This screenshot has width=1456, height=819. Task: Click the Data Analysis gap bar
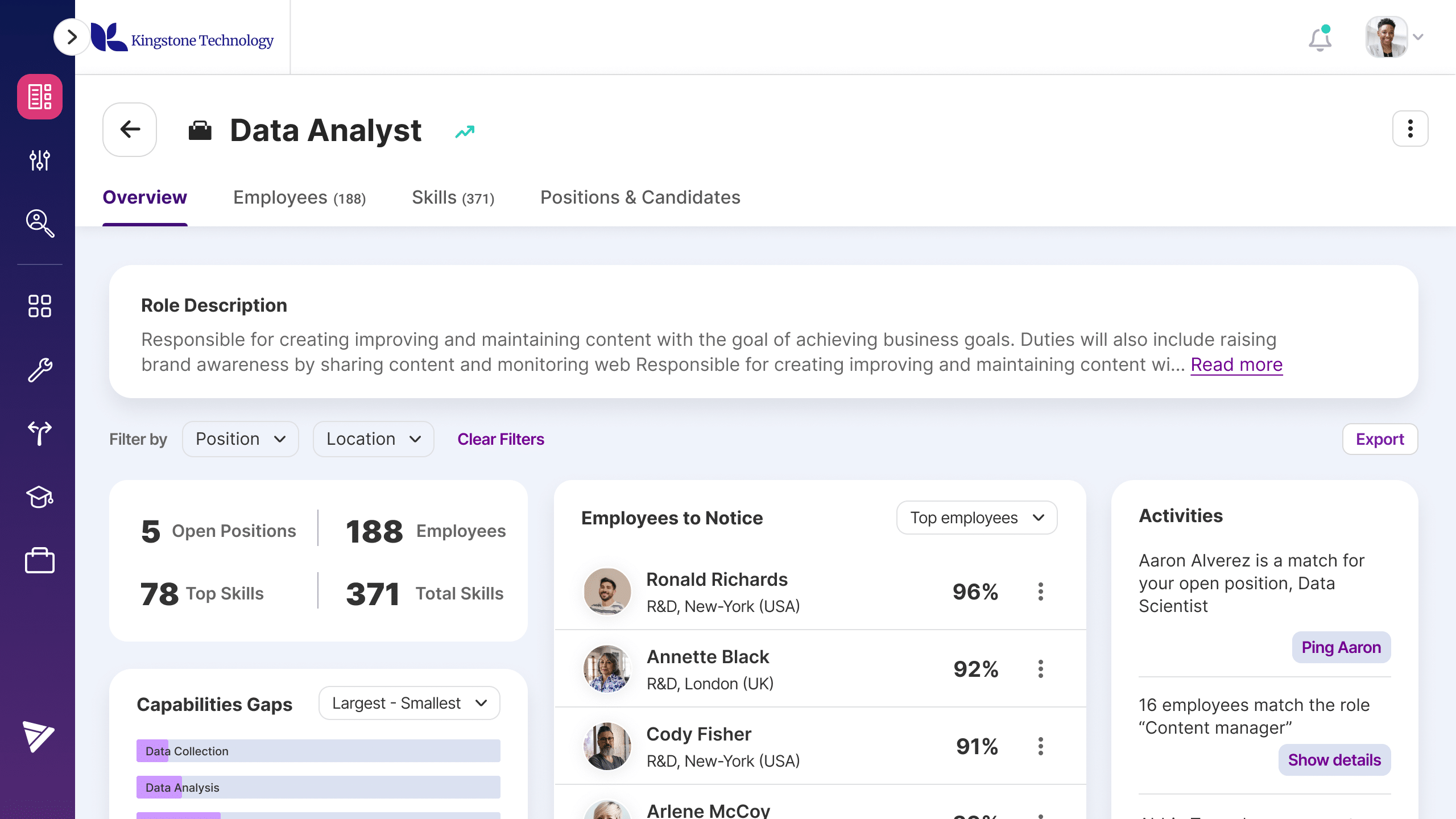[x=318, y=787]
